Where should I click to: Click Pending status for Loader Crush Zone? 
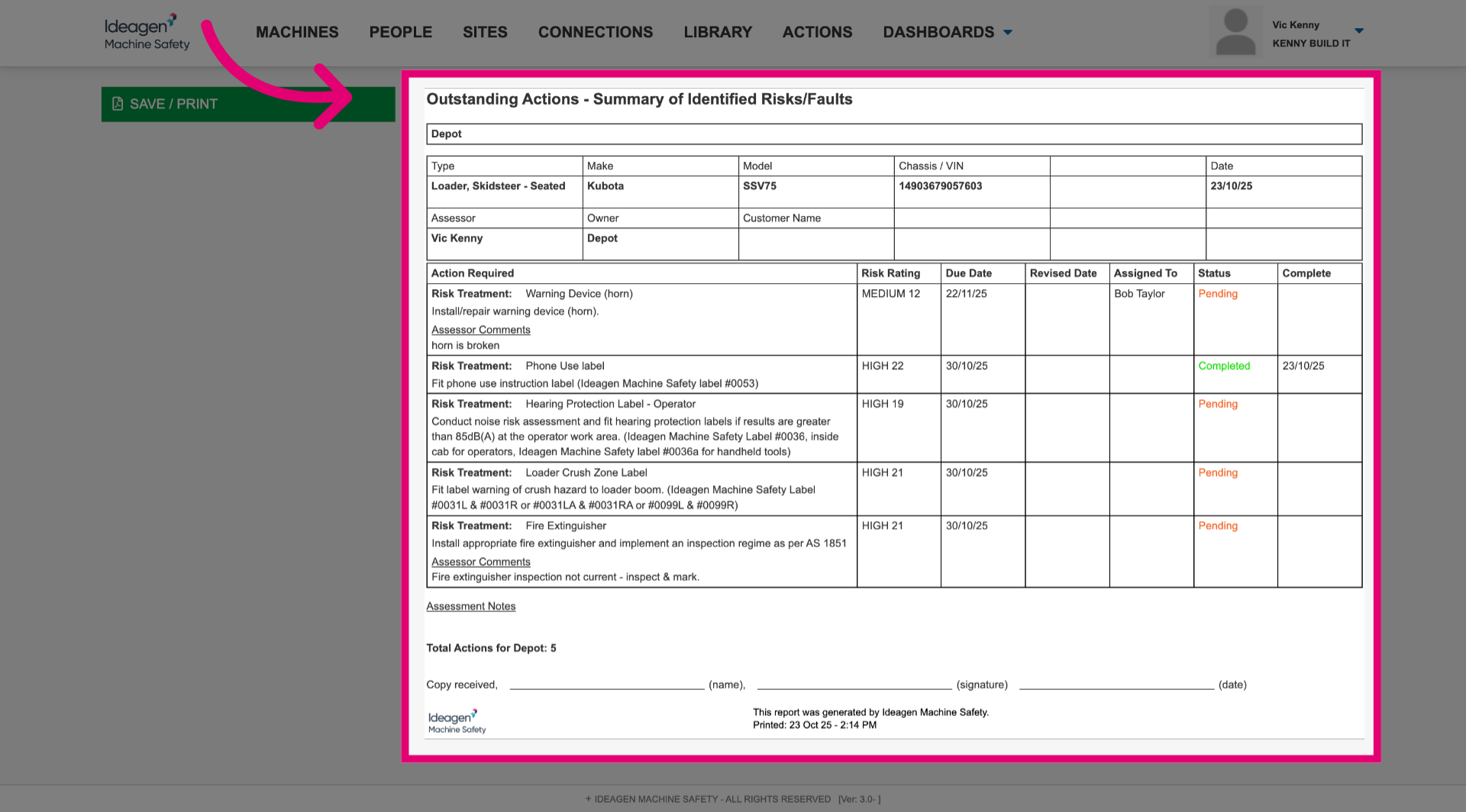(x=1218, y=473)
